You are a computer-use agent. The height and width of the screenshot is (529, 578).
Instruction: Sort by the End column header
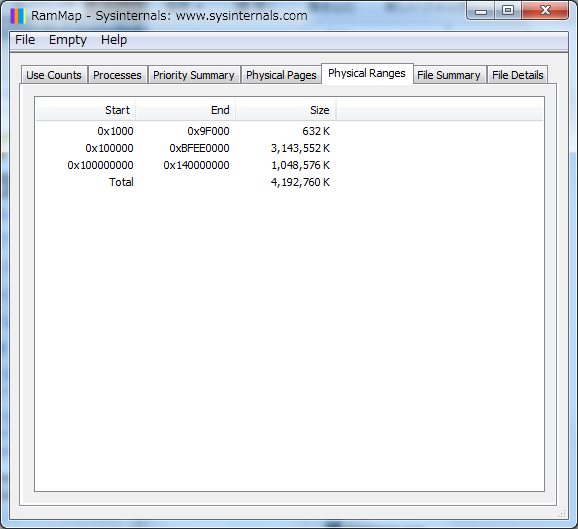185,109
